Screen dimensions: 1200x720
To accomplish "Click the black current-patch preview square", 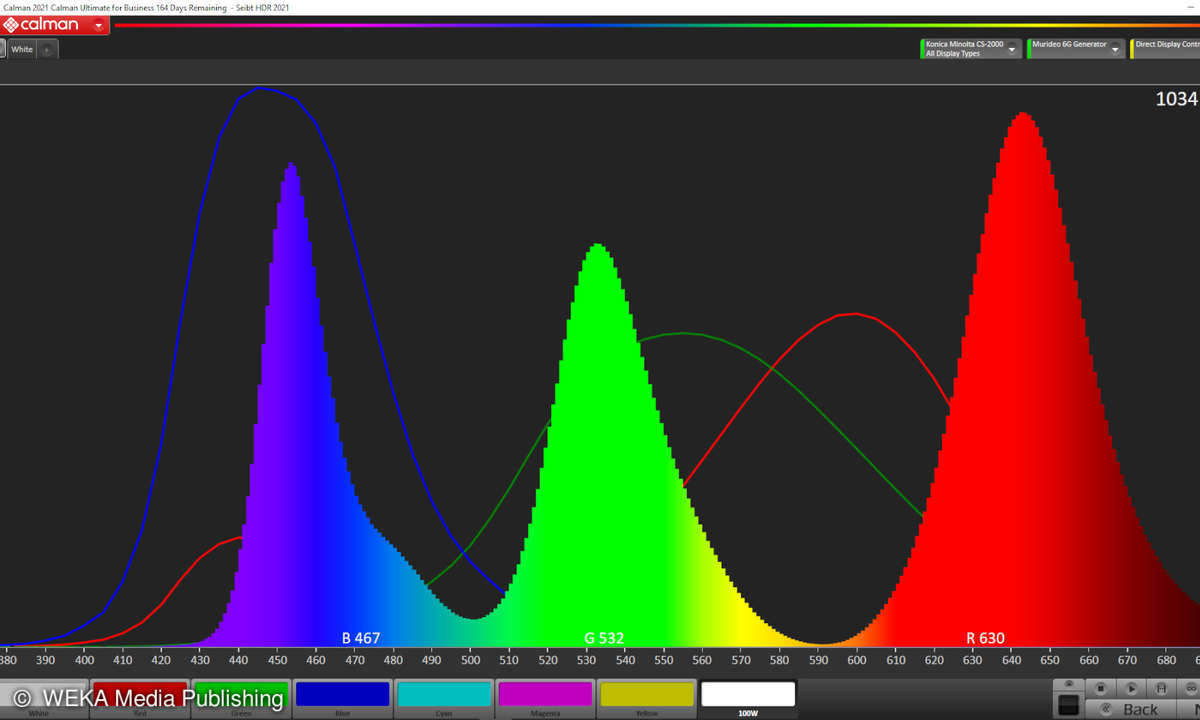I will pos(1069,705).
